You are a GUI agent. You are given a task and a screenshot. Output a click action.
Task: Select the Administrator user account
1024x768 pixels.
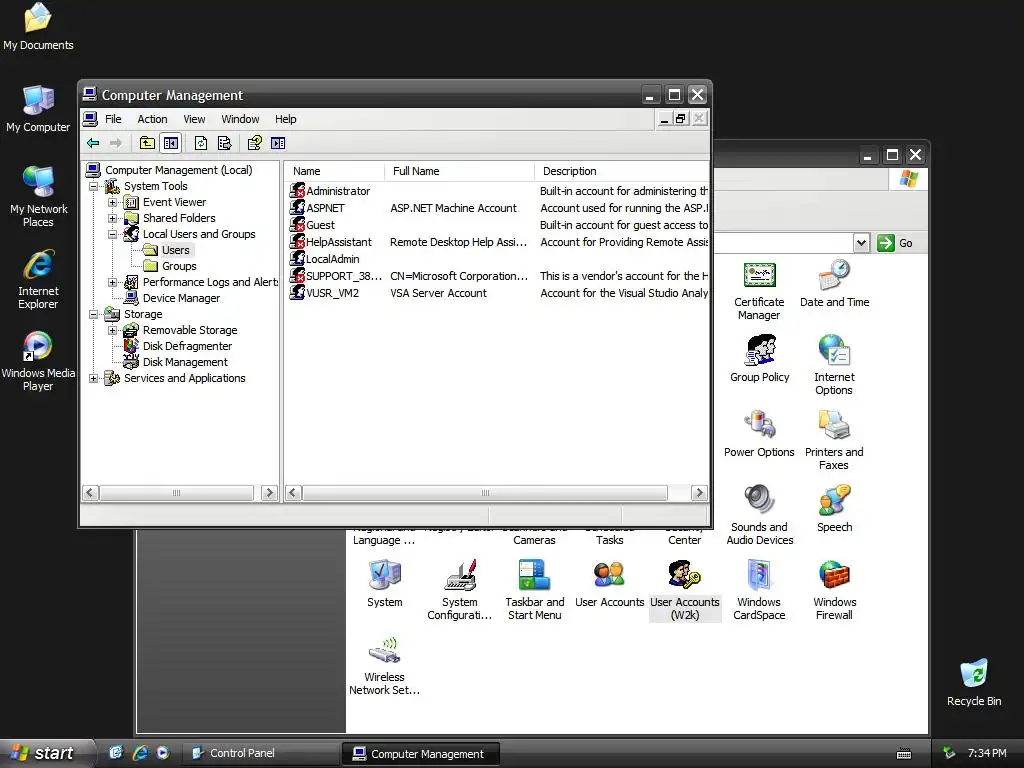(330, 191)
